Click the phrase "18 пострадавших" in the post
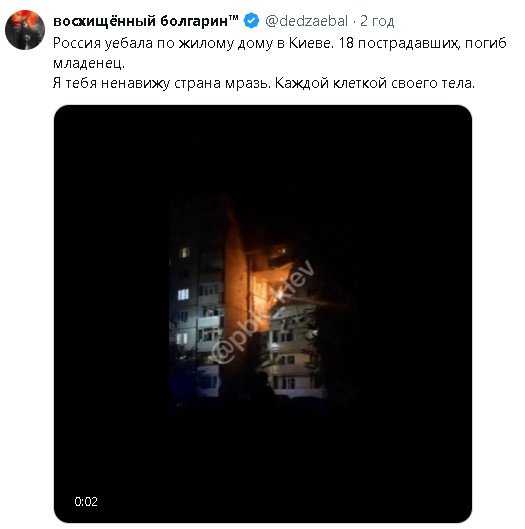This screenshot has height=529, width=525. pyautogui.click(x=398, y=43)
